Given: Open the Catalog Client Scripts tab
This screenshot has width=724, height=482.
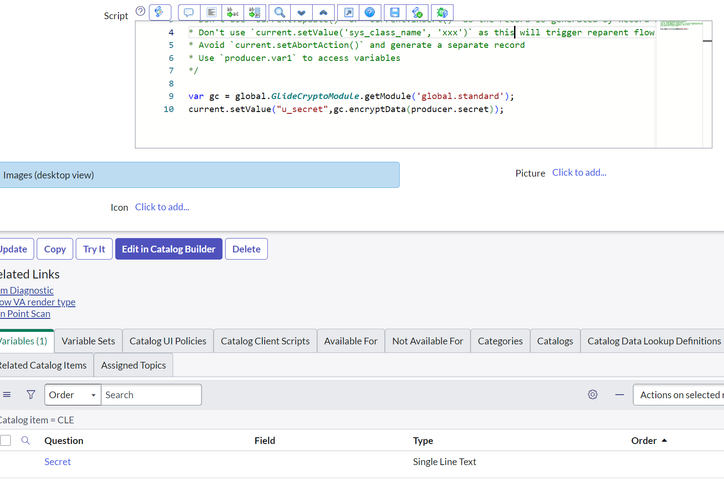Looking at the screenshot, I should (x=265, y=341).
